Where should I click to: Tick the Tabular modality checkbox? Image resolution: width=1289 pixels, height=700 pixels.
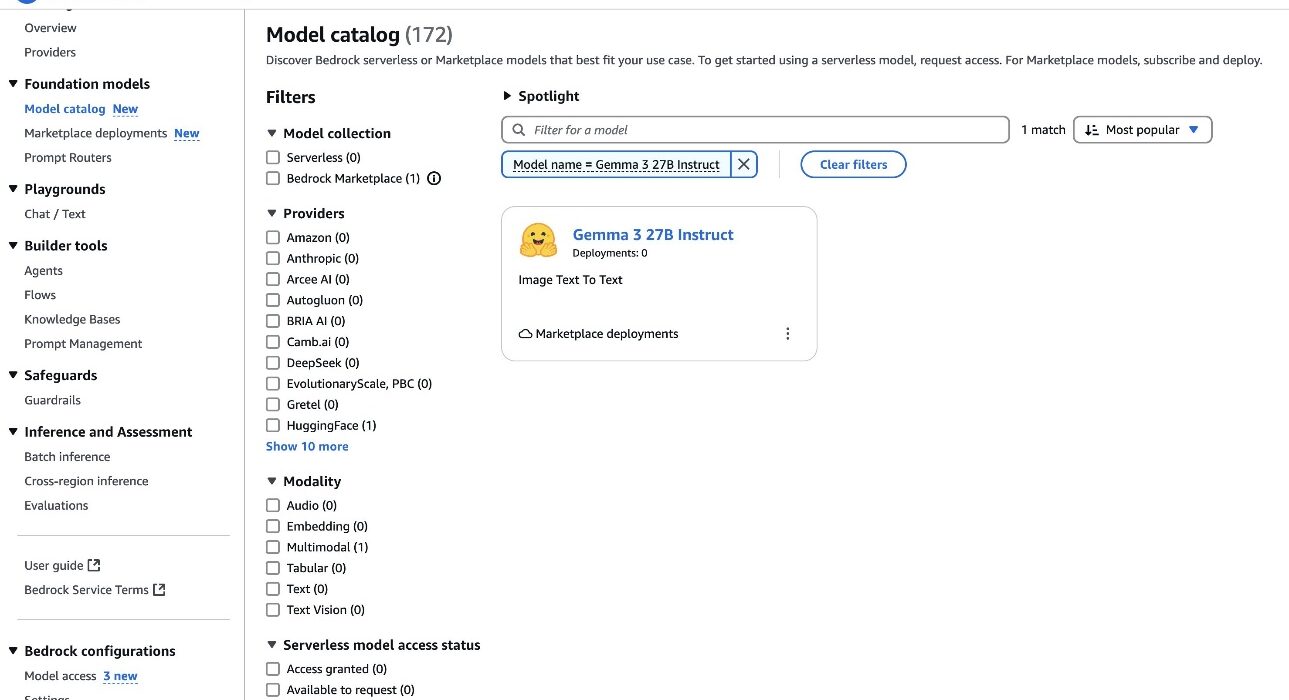click(273, 568)
